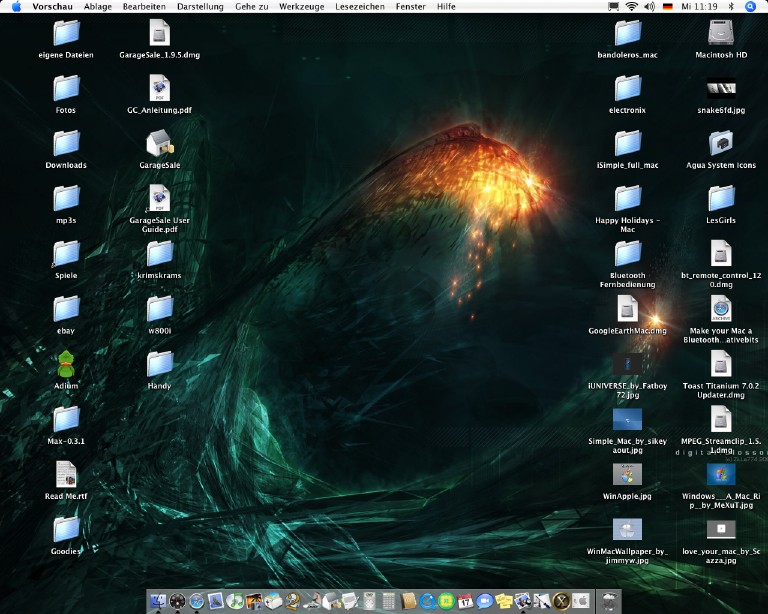Launch QuickTime Player from the Dock

tap(427, 601)
